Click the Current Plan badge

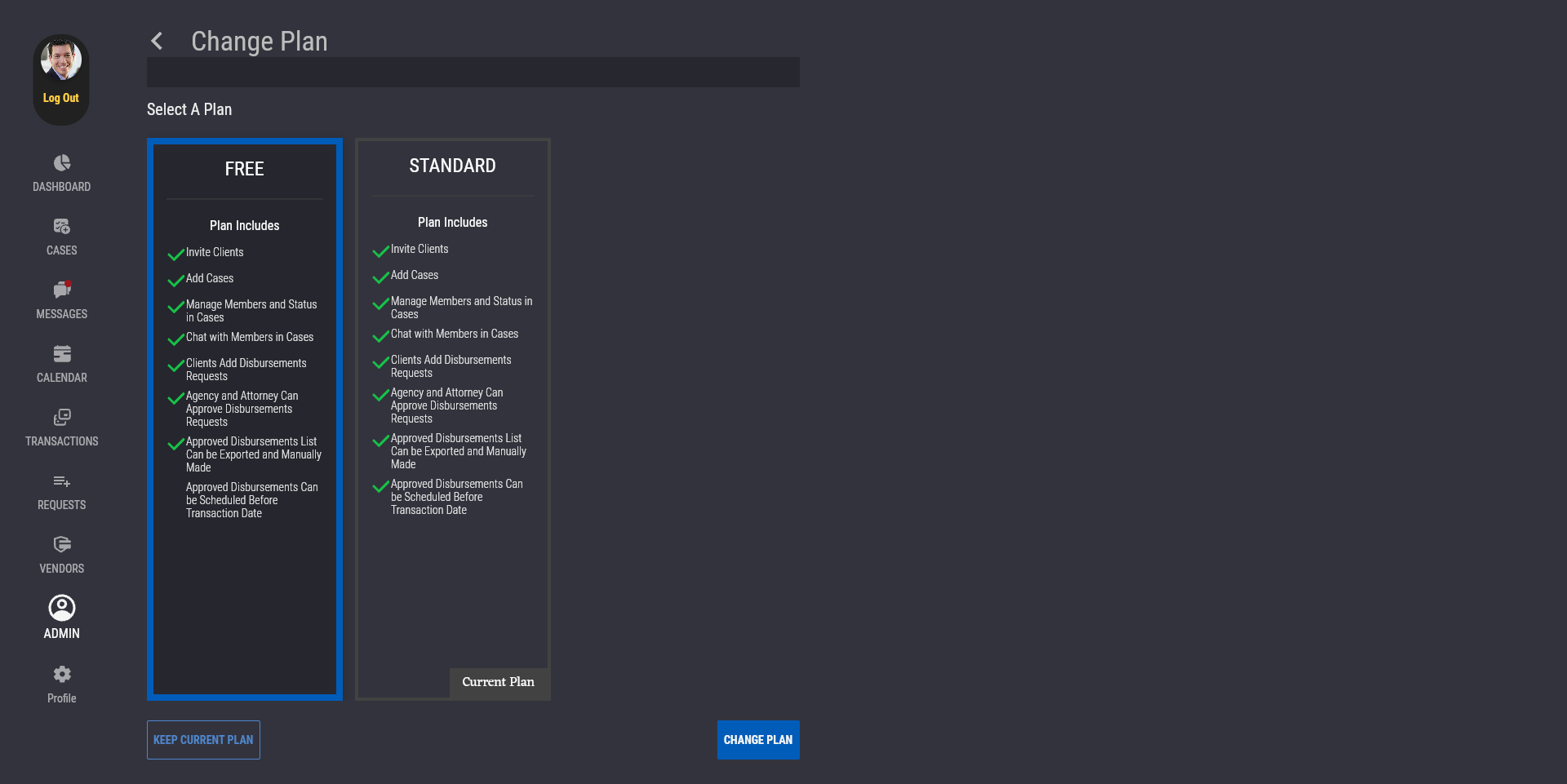click(x=498, y=682)
